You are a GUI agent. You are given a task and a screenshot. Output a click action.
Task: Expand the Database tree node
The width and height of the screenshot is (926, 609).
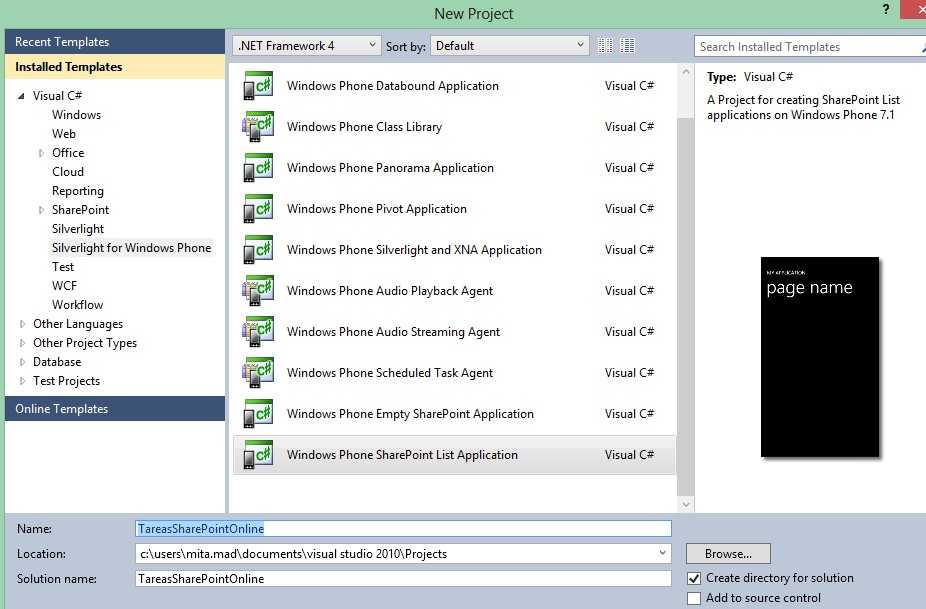click(x=22, y=362)
